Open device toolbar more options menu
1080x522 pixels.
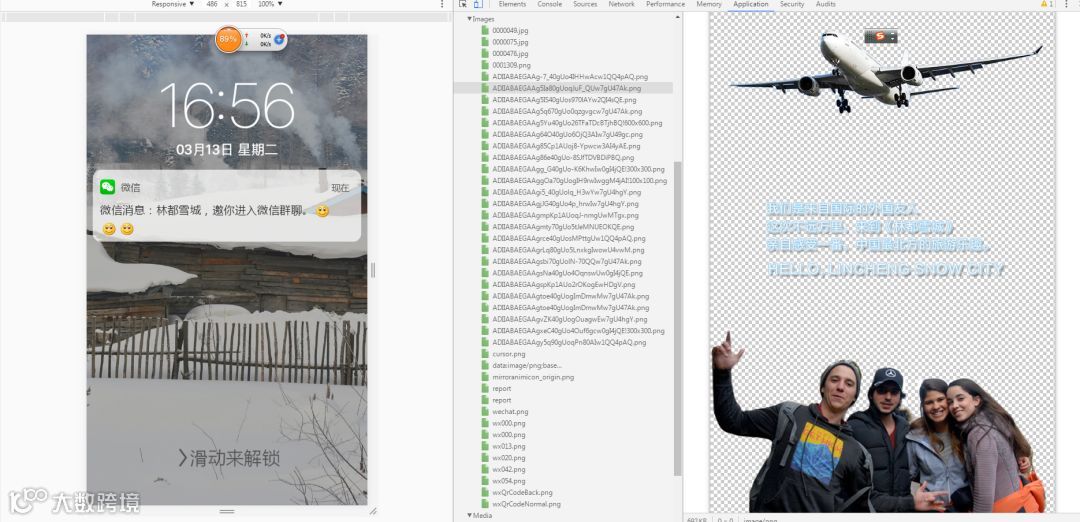pyautogui.click(x=442, y=4)
